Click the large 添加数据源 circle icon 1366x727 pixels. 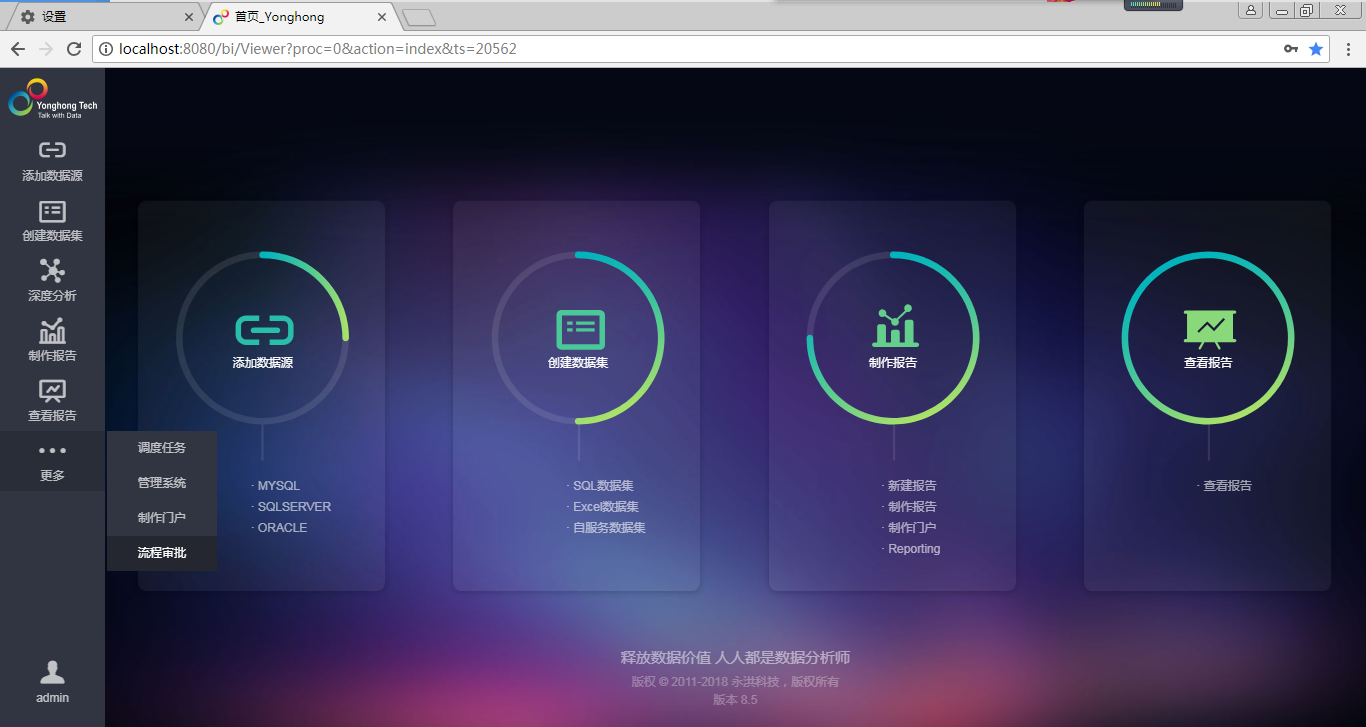pos(263,331)
